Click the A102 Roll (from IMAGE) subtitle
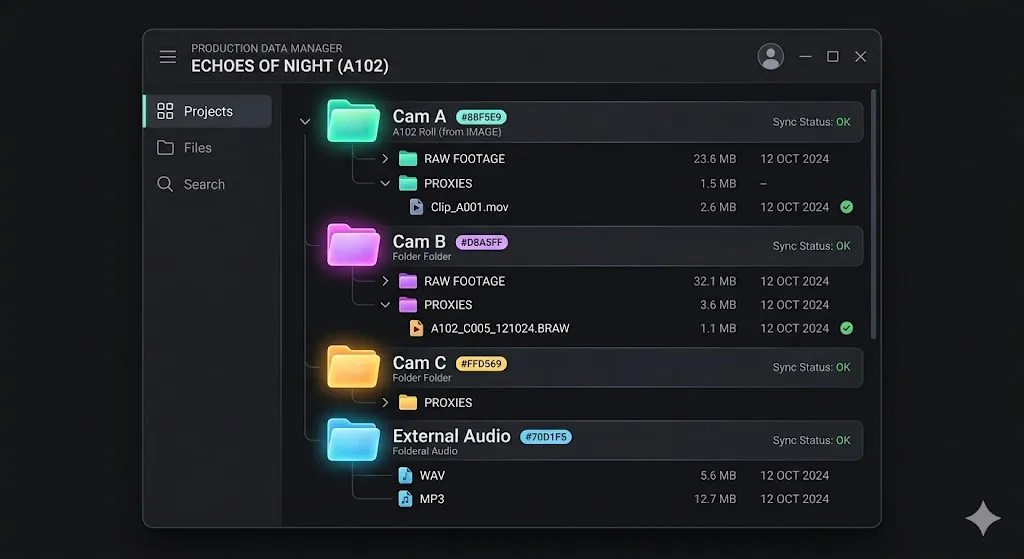 [x=447, y=132]
